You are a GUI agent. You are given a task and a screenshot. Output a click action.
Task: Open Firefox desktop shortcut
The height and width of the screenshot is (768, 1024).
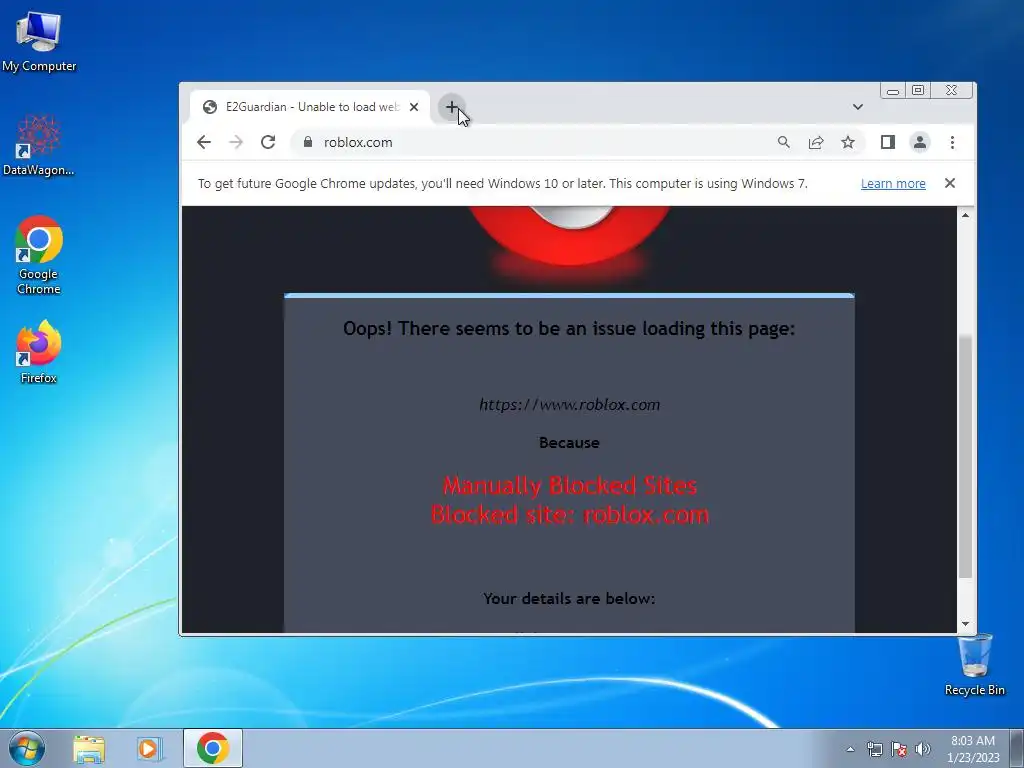coord(39,352)
